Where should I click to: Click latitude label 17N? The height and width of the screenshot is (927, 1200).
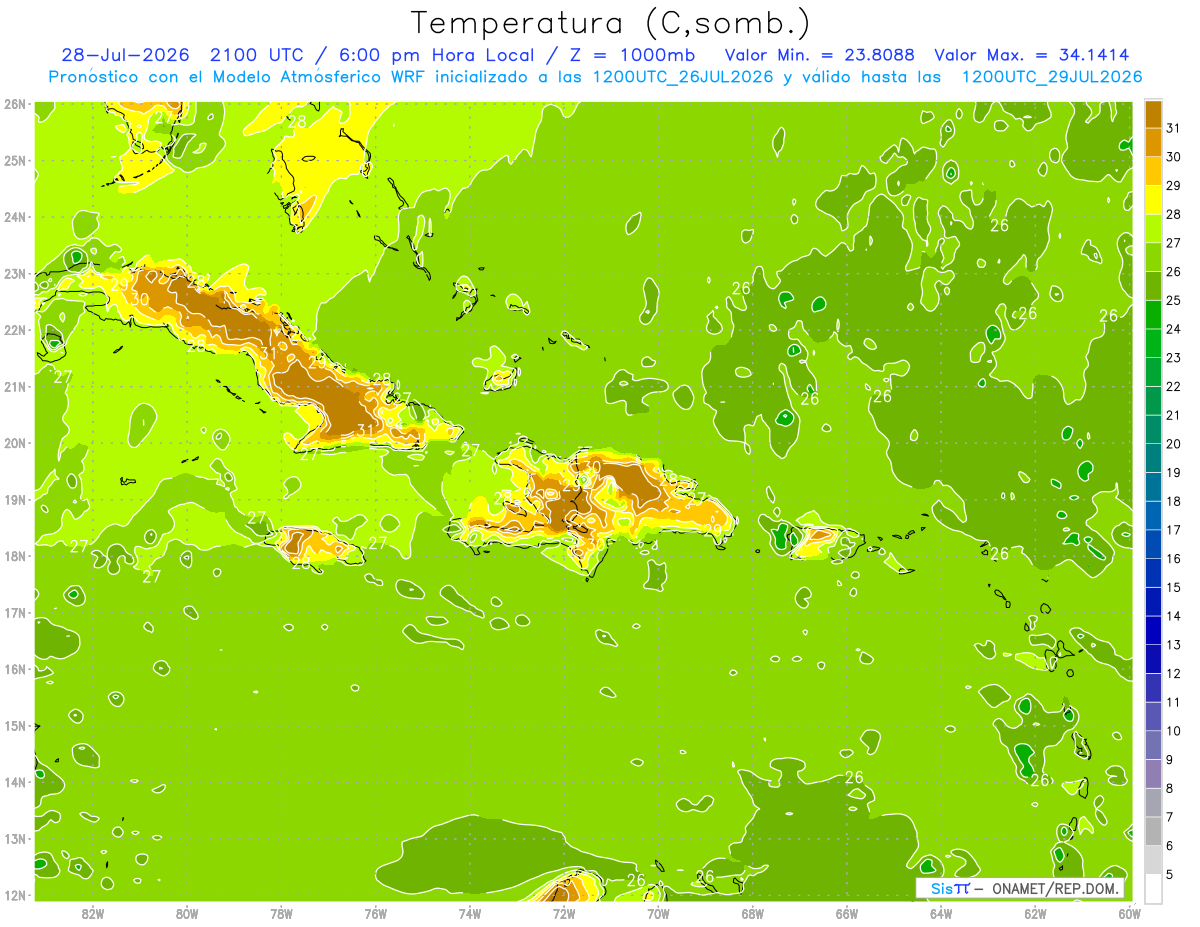14,613
